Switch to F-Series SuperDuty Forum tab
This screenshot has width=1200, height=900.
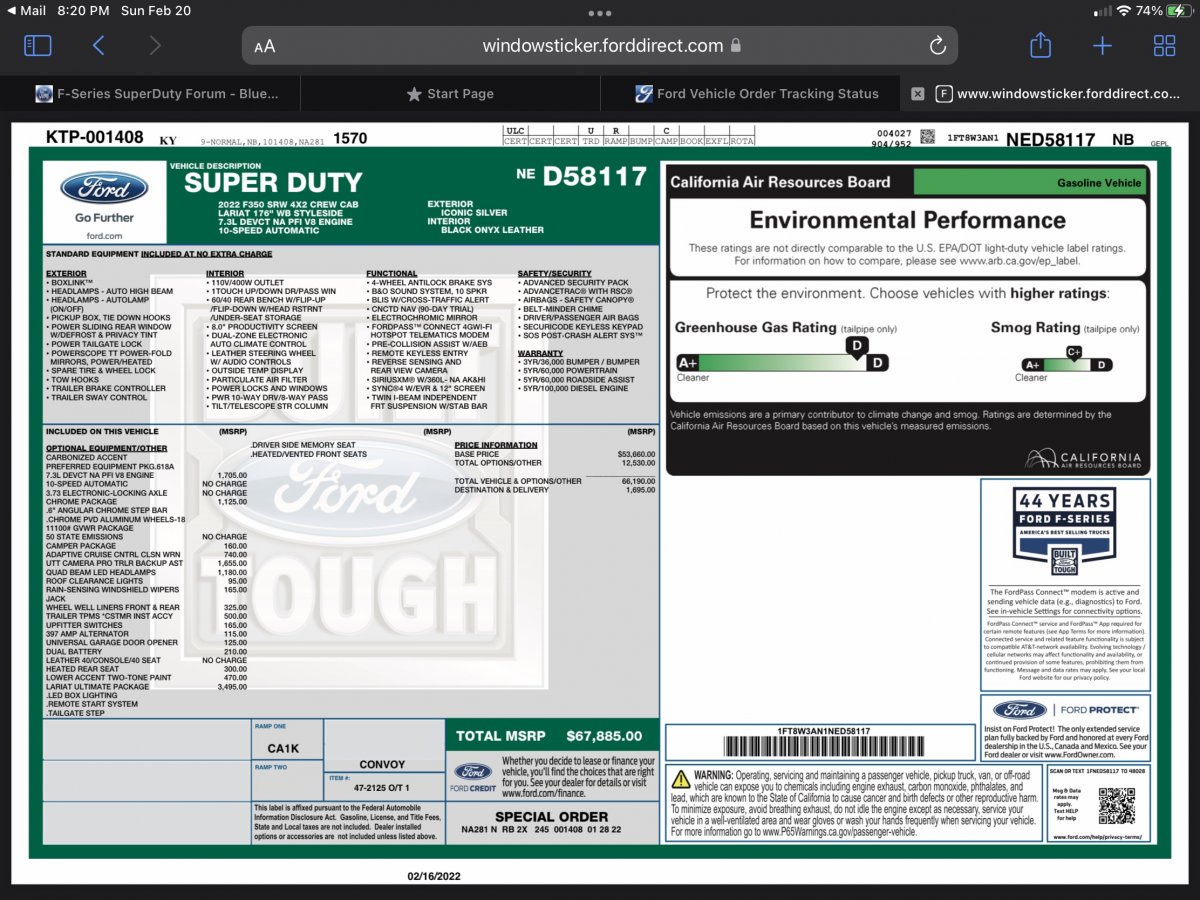(x=150, y=94)
